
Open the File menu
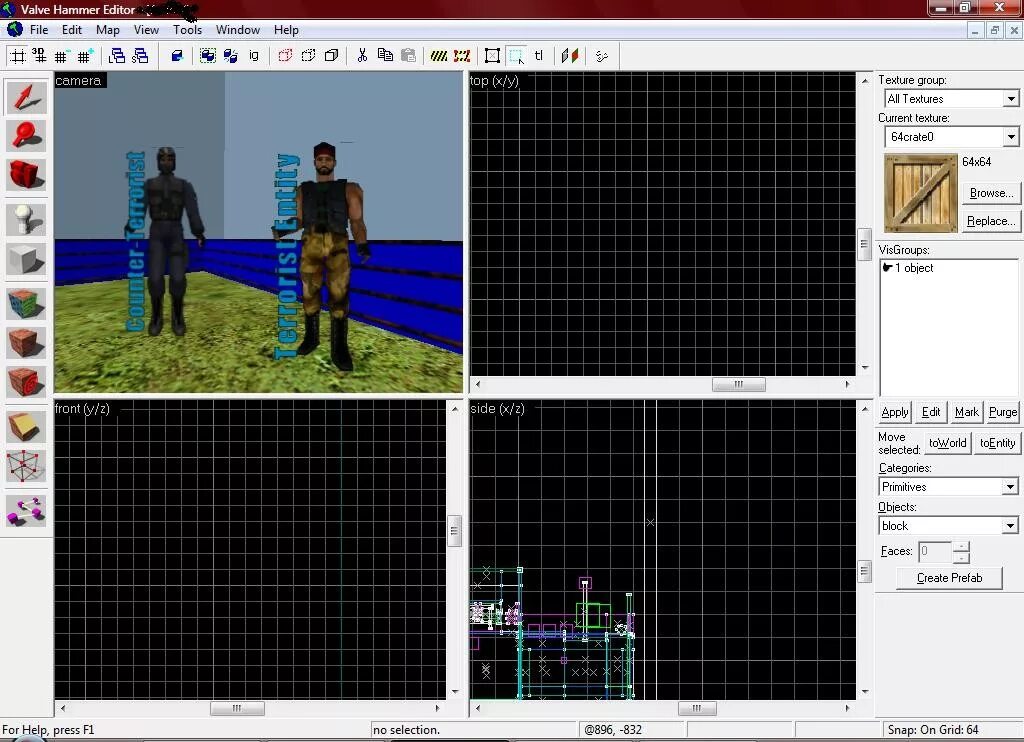coord(39,29)
